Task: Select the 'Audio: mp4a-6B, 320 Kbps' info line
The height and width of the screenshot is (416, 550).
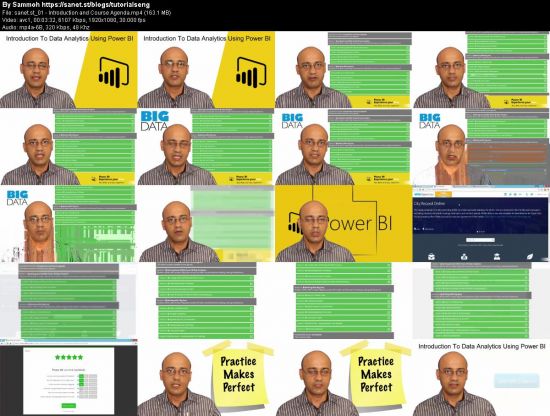Action: click(x=46, y=27)
